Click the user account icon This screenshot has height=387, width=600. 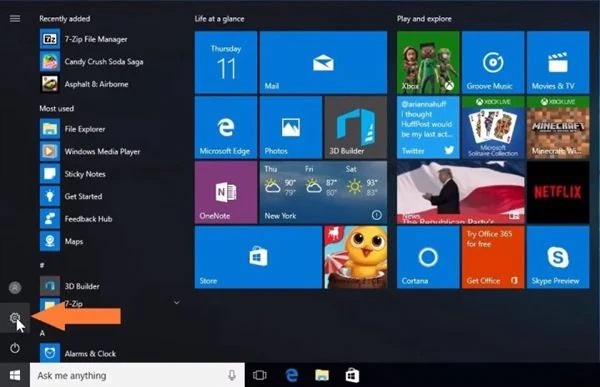15,287
